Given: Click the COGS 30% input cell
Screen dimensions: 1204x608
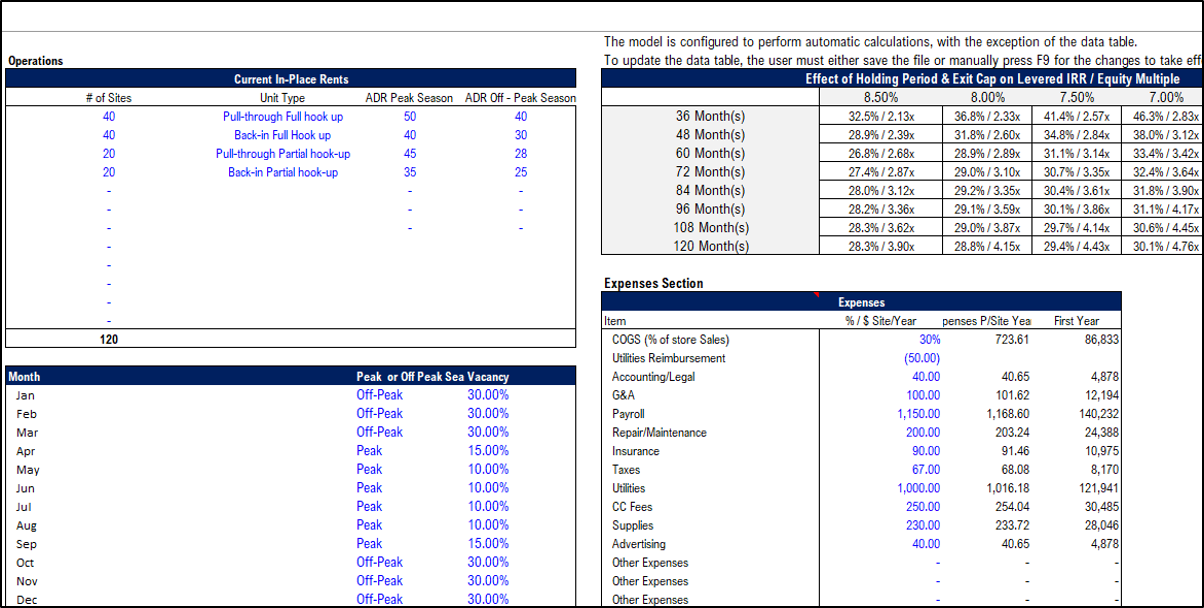Looking at the screenshot, I should (929, 340).
